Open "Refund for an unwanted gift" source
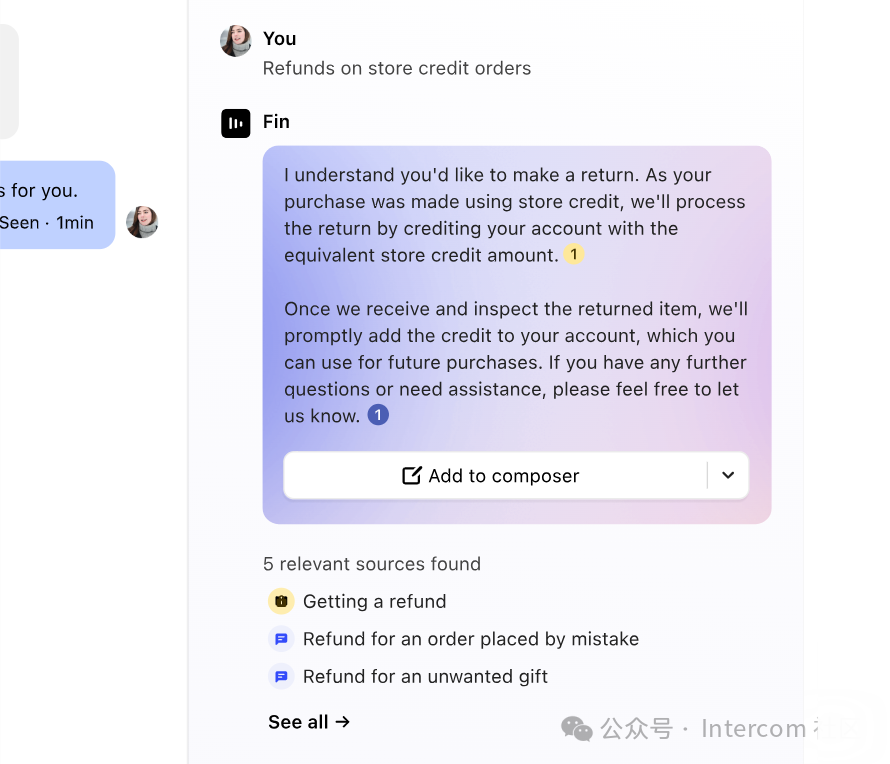Image resolution: width=890 pixels, height=764 pixels. point(425,677)
